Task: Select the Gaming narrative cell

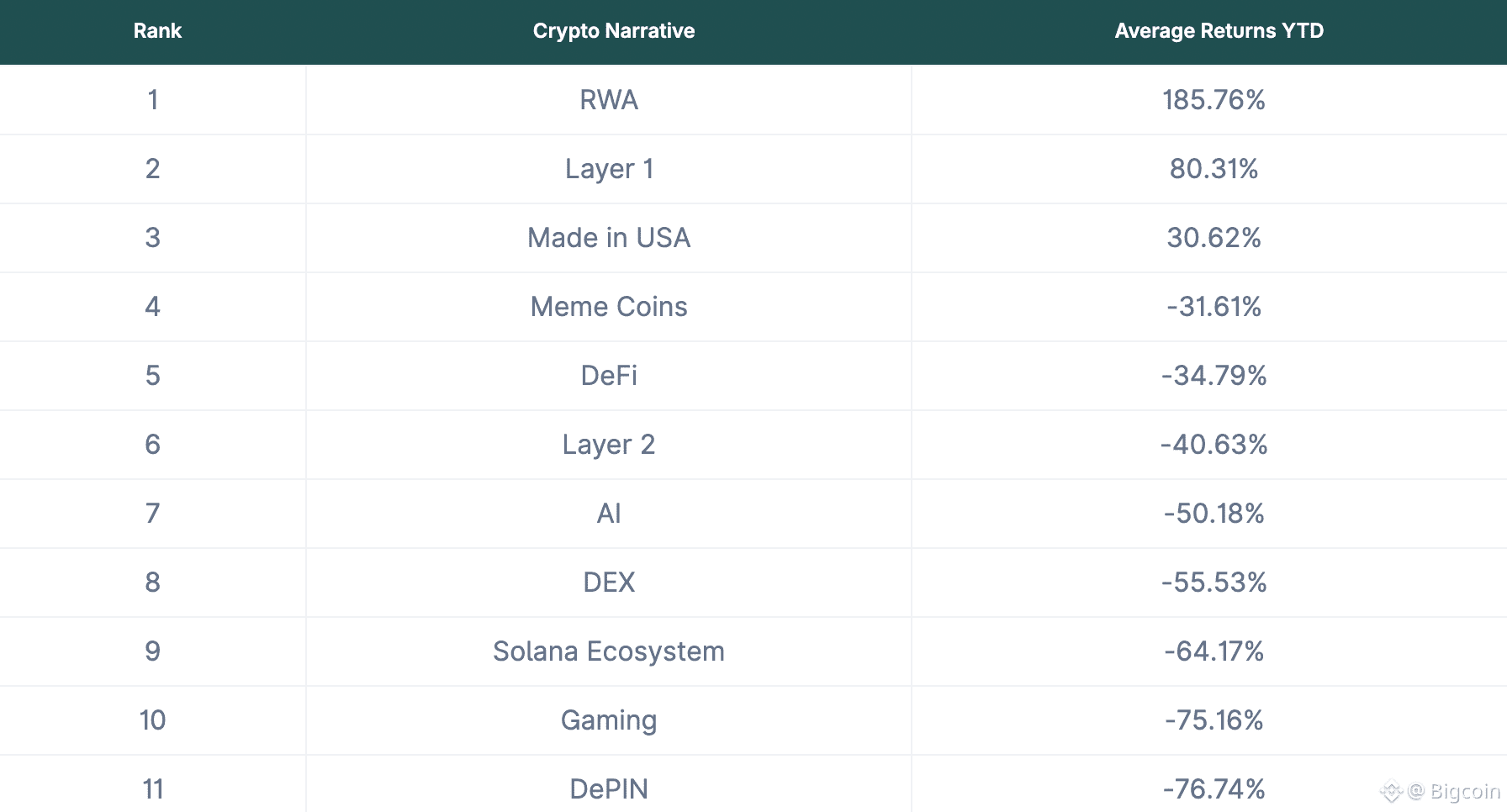Action: click(609, 720)
